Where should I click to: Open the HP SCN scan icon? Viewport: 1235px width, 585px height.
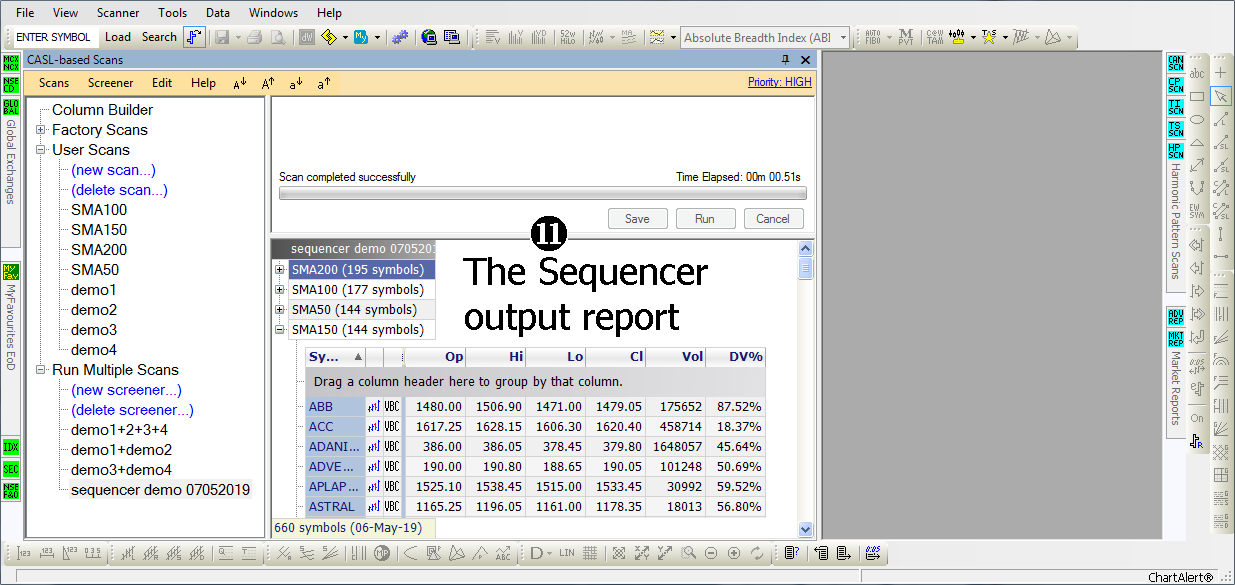pos(1176,151)
